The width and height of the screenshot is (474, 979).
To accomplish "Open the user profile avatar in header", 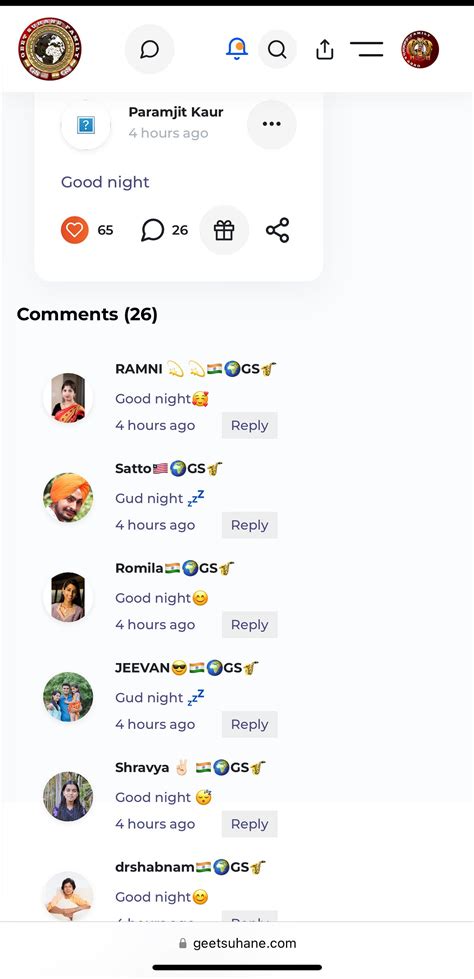I will [x=420, y=49].
